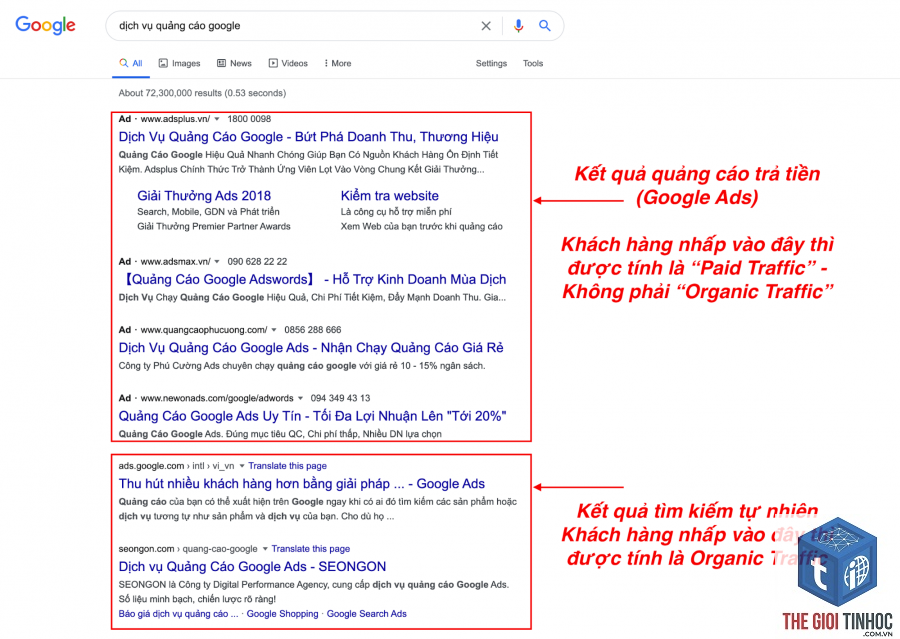This screenshot has height=639, width=900.
Task: Click phone number 1800 0098
Action: [249, 119]
